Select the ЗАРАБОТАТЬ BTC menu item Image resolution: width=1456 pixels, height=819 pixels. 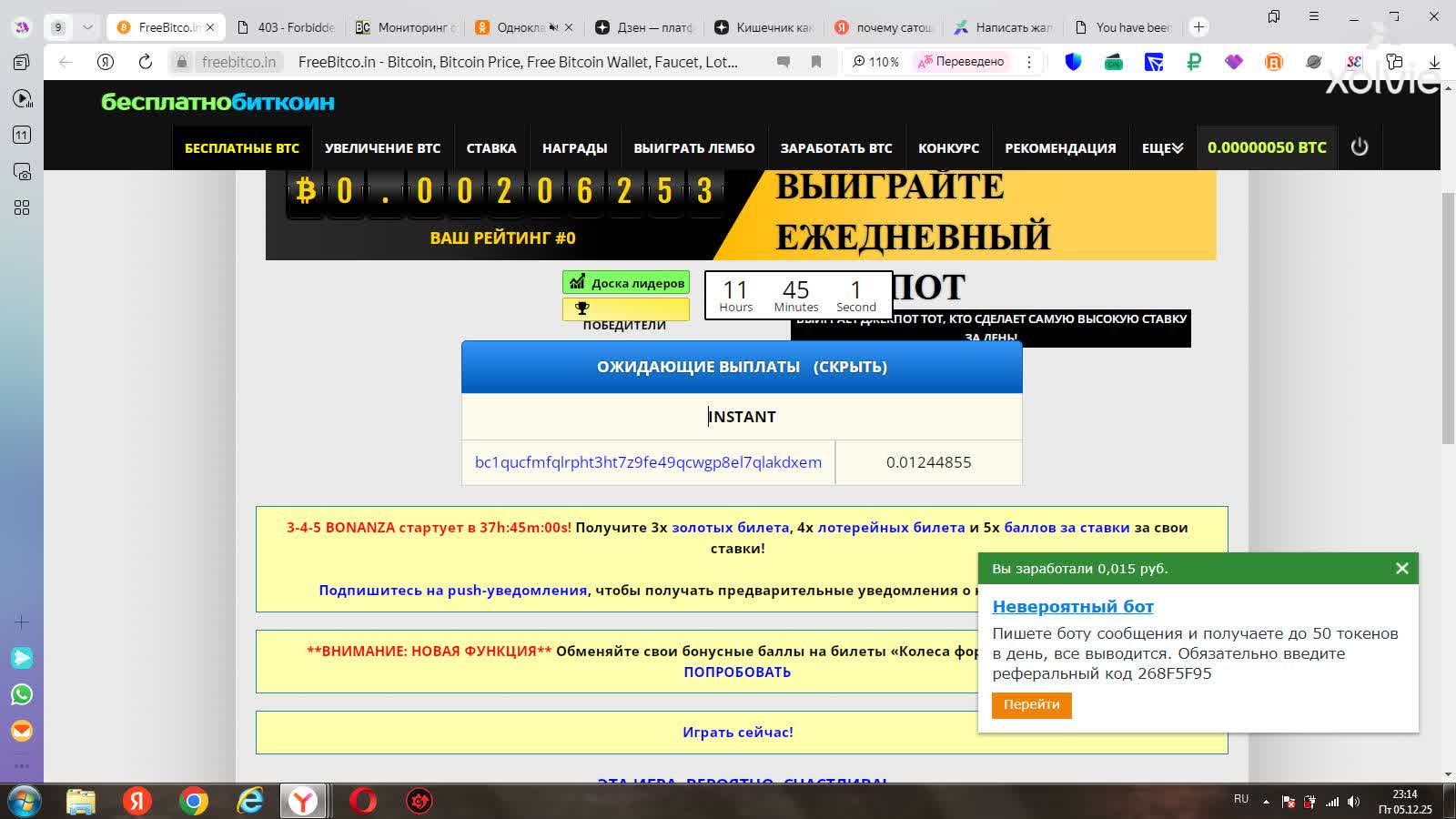click(834, 147)
